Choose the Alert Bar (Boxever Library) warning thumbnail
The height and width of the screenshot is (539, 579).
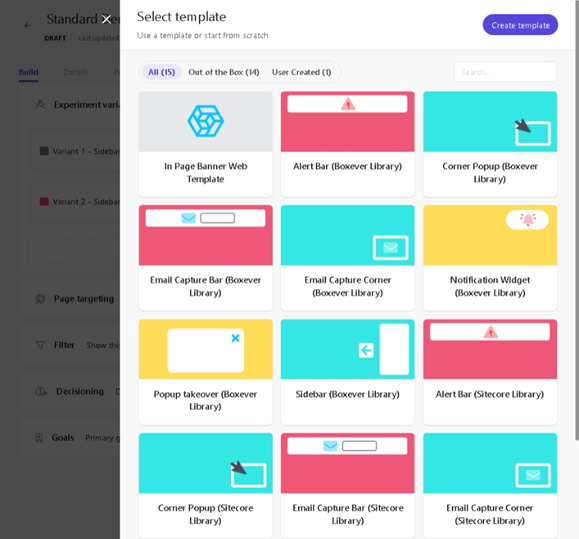pos(347,121)
